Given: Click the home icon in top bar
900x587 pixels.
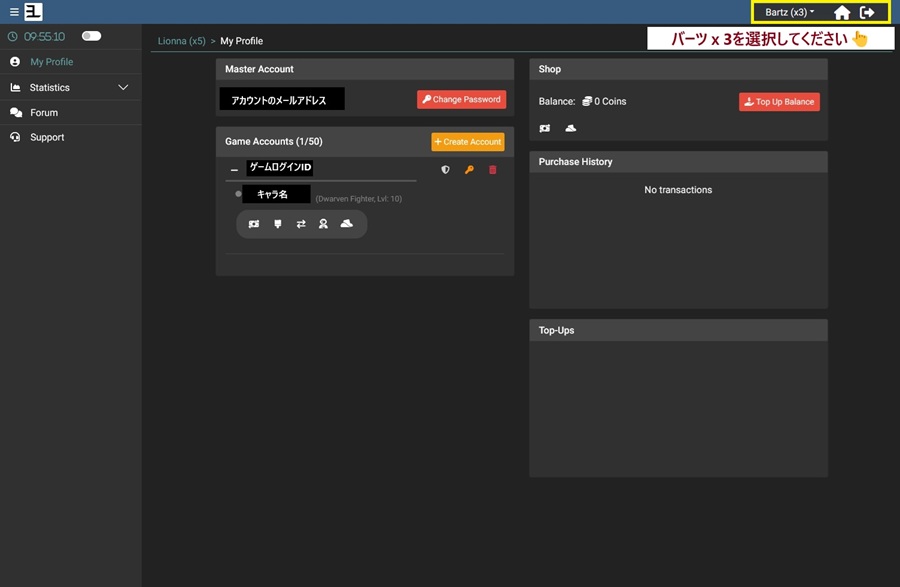Looking at the screenshot, I should 842,13.
